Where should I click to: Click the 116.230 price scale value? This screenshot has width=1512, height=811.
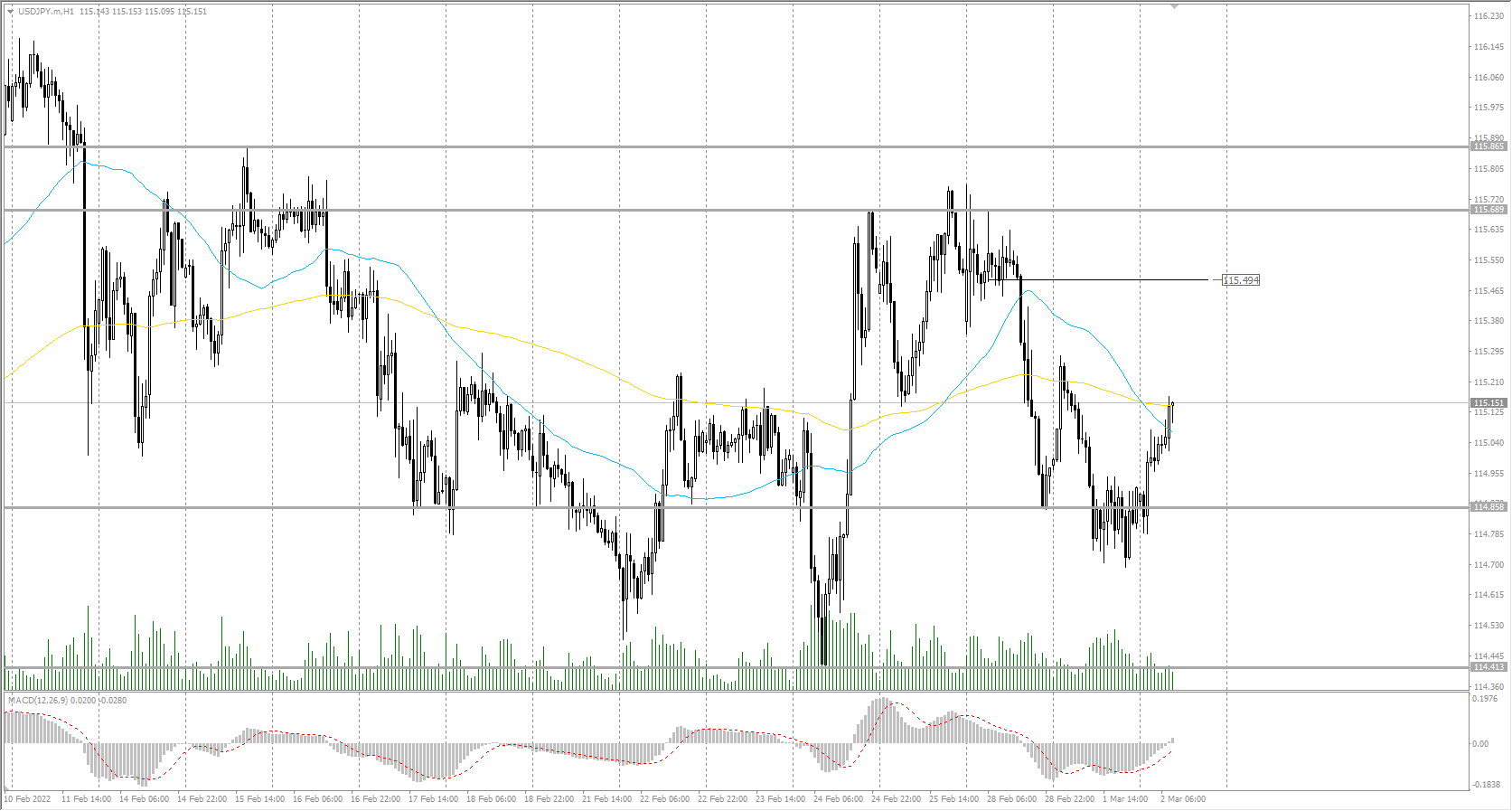pos(1489,16)
